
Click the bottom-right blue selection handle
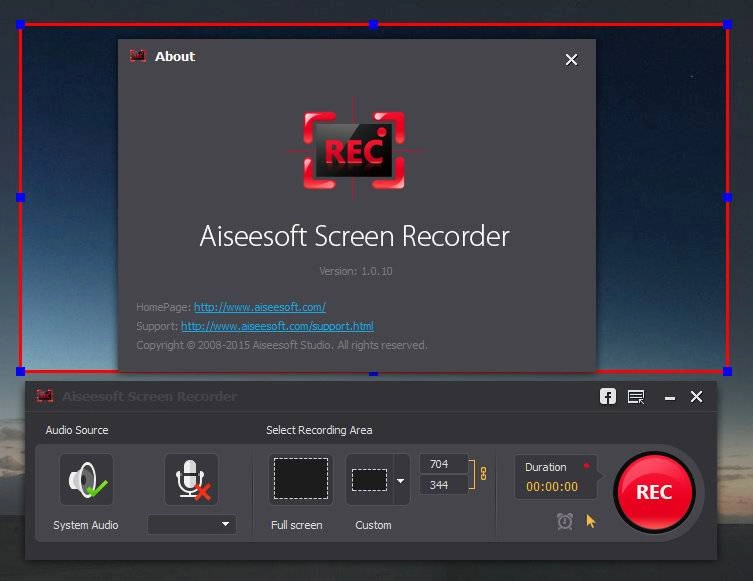(x=728, y=371)
